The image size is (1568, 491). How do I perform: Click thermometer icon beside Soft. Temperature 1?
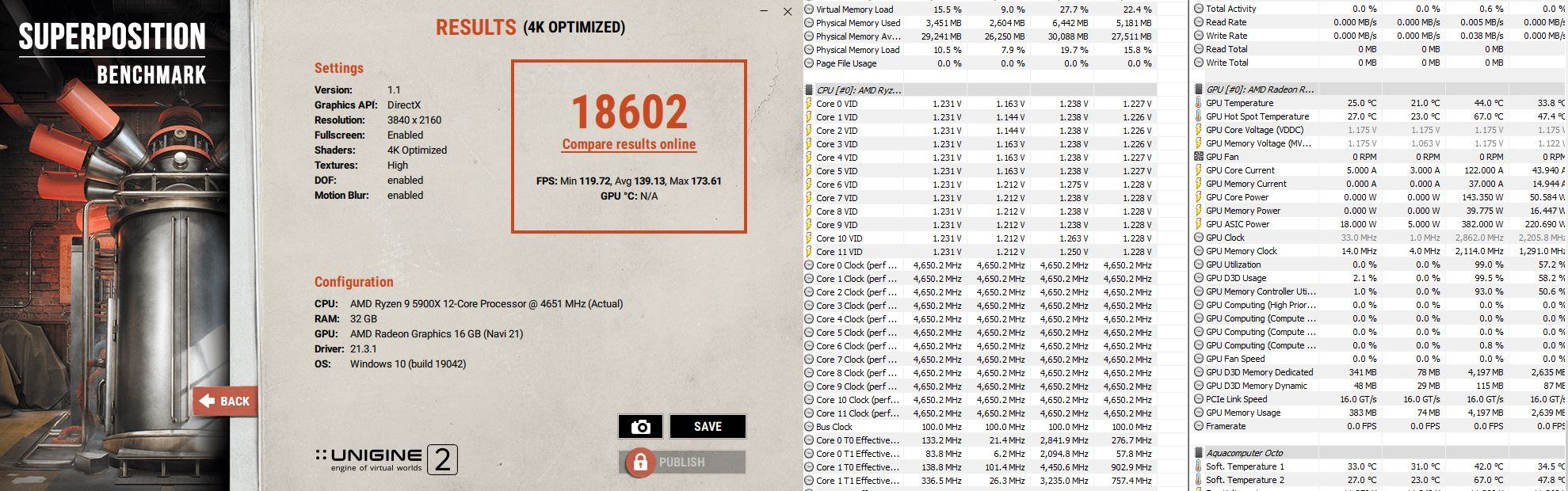1199,466
